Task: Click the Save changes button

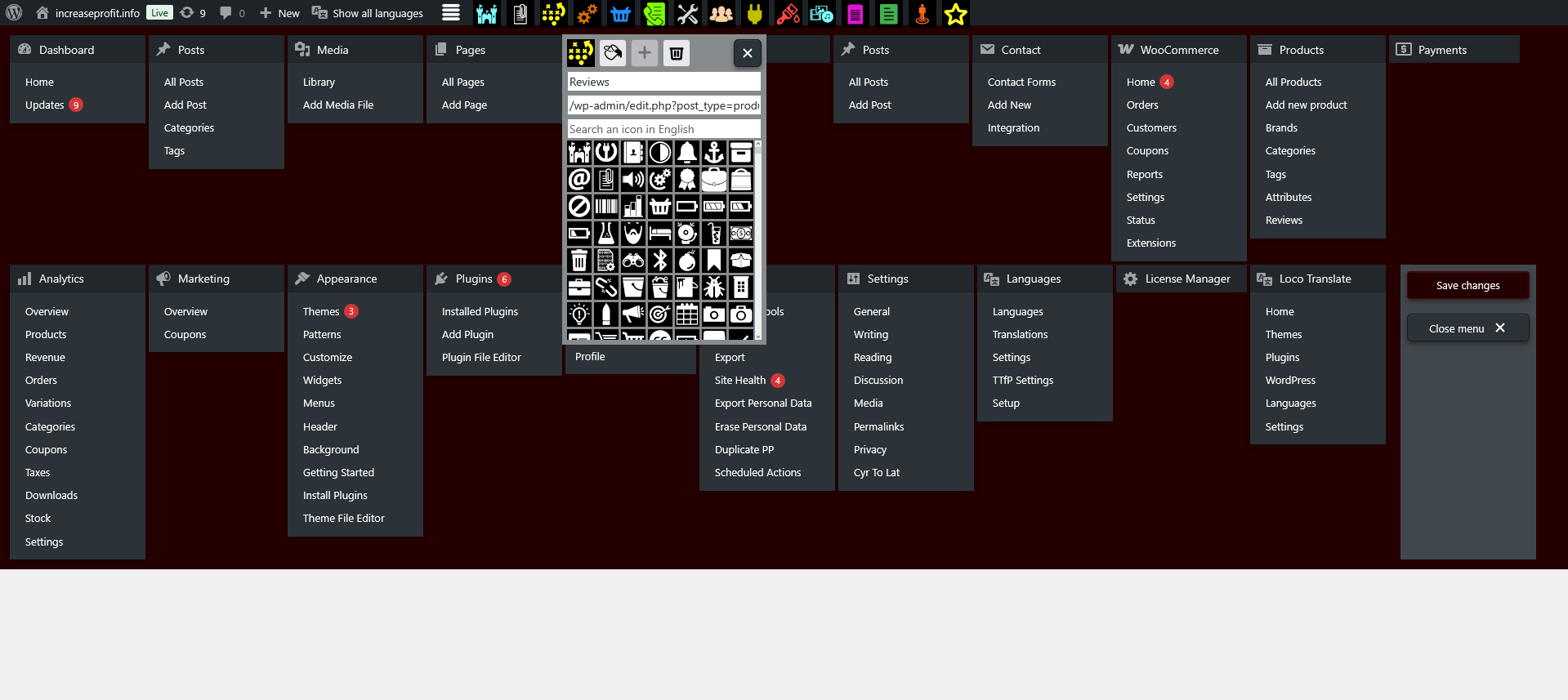Action: pyautogui.click(x=1468, y=285)
